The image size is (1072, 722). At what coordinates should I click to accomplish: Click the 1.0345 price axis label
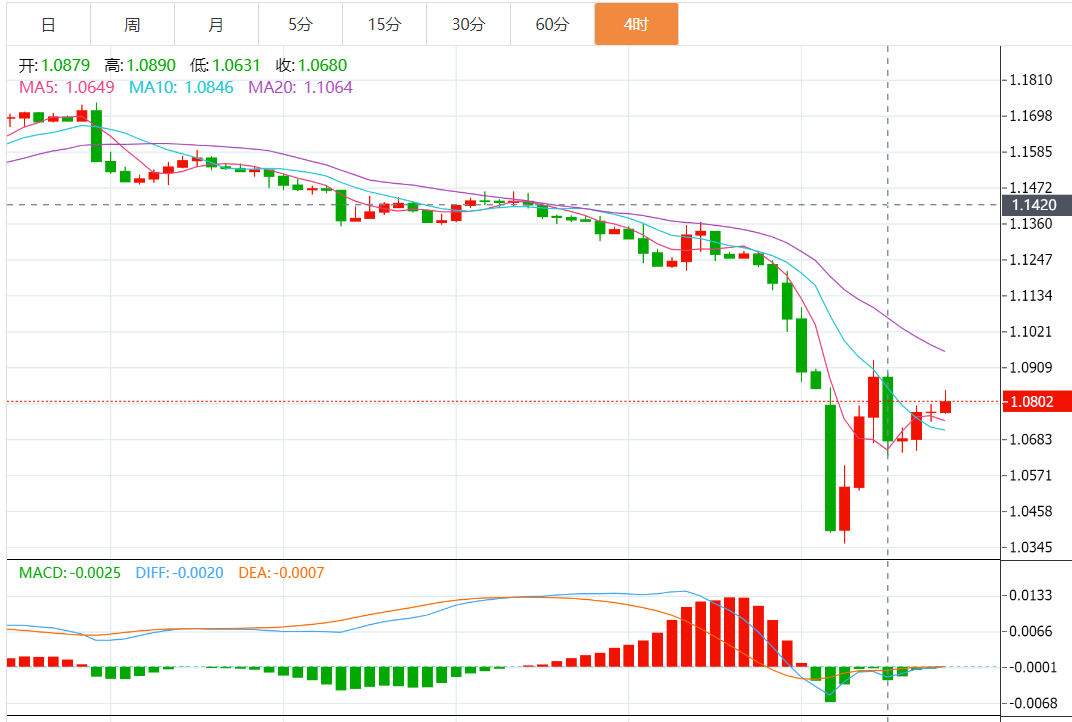click(x=1031, y=548)
